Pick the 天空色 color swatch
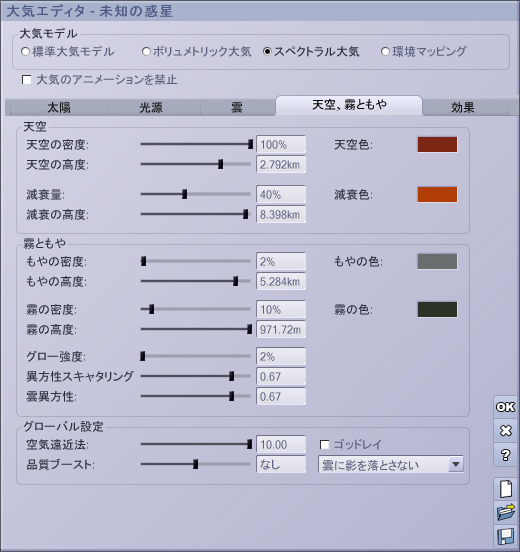The image size is (520, 552). click(437, 145)
